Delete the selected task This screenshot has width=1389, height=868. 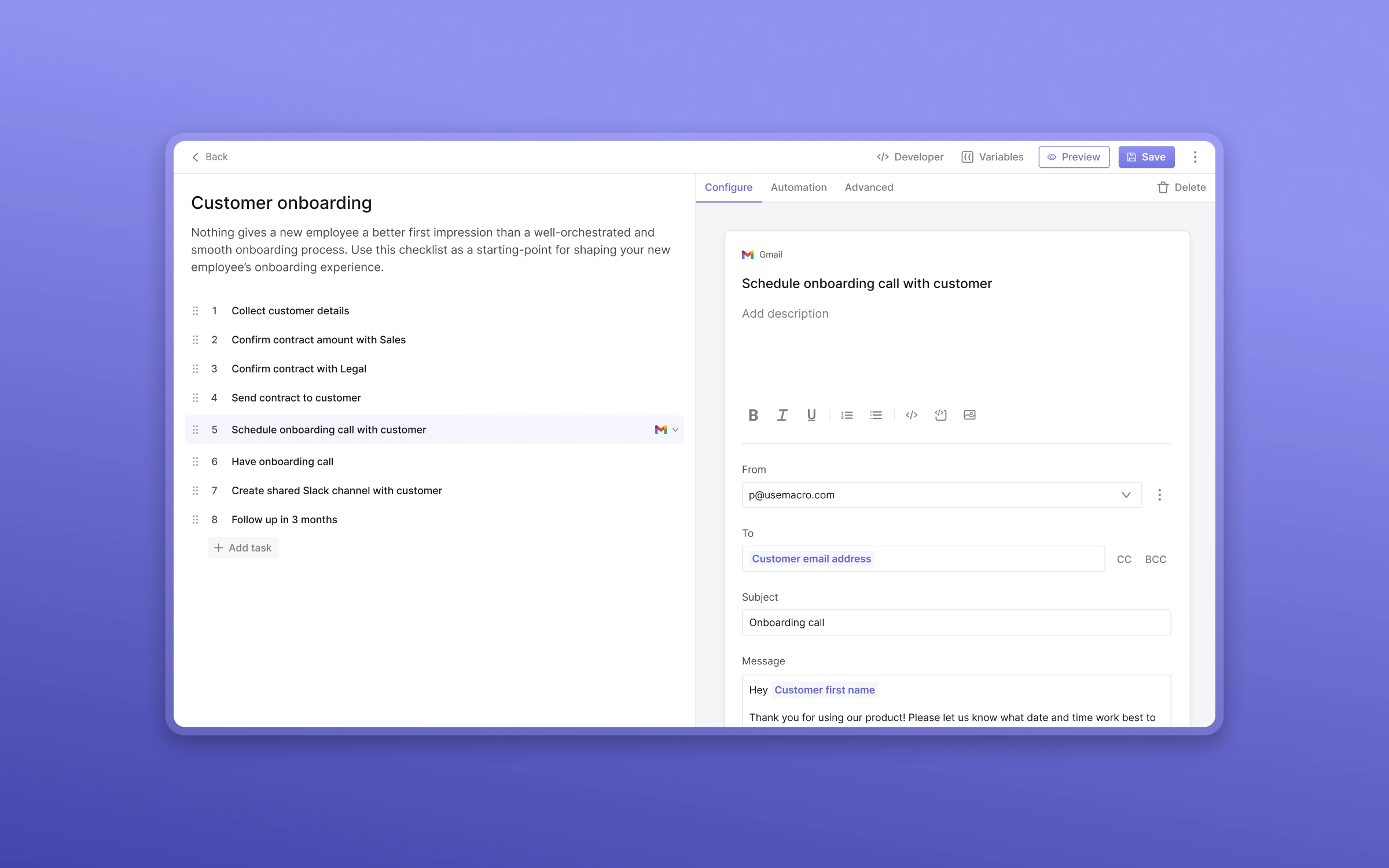pos(1181,187)
